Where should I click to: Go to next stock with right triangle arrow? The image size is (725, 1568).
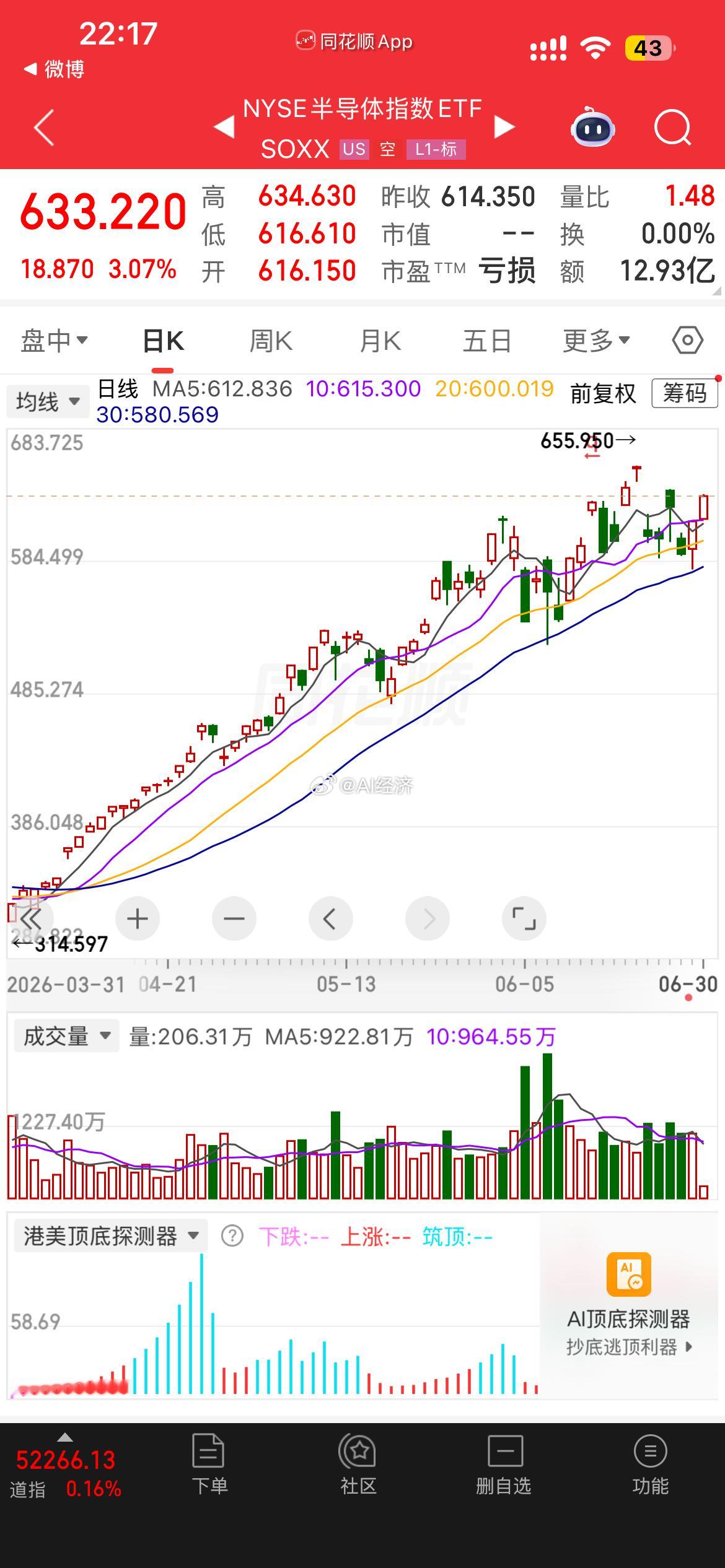(x=504, y=127)
